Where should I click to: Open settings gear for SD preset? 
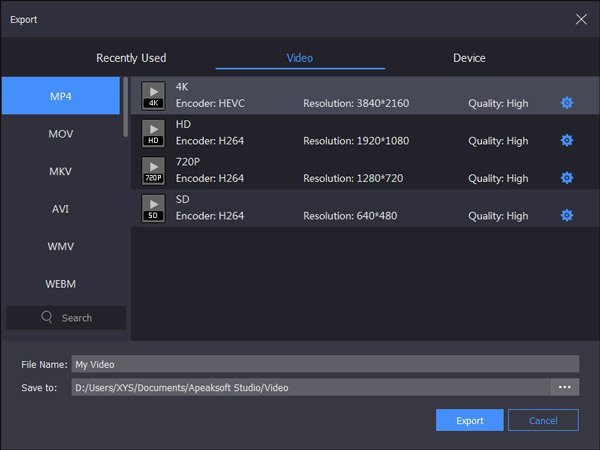coord(567,215)
